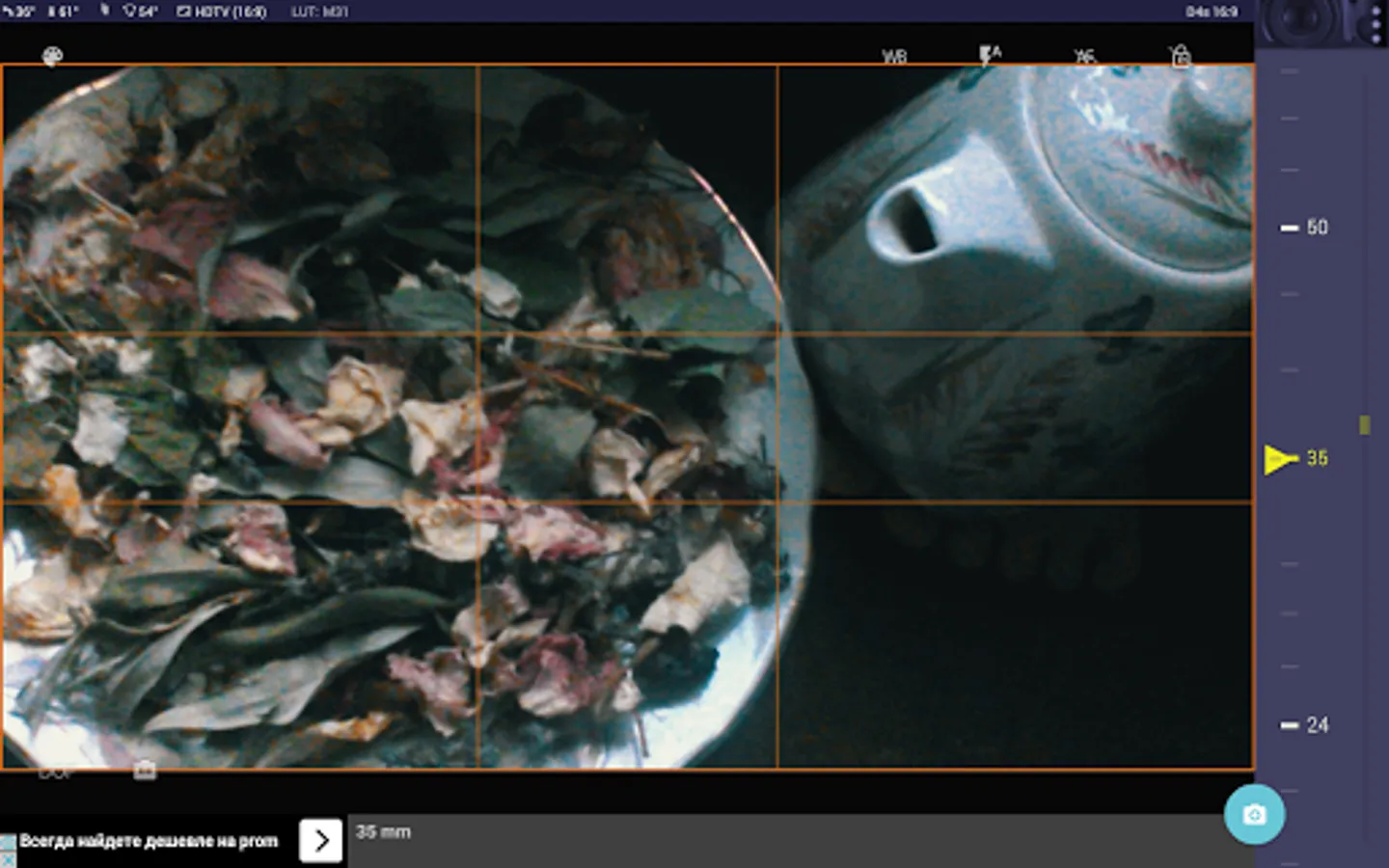Select the 24 focal length mark
The image size is (1389, 868).
tap(1305, 725)
